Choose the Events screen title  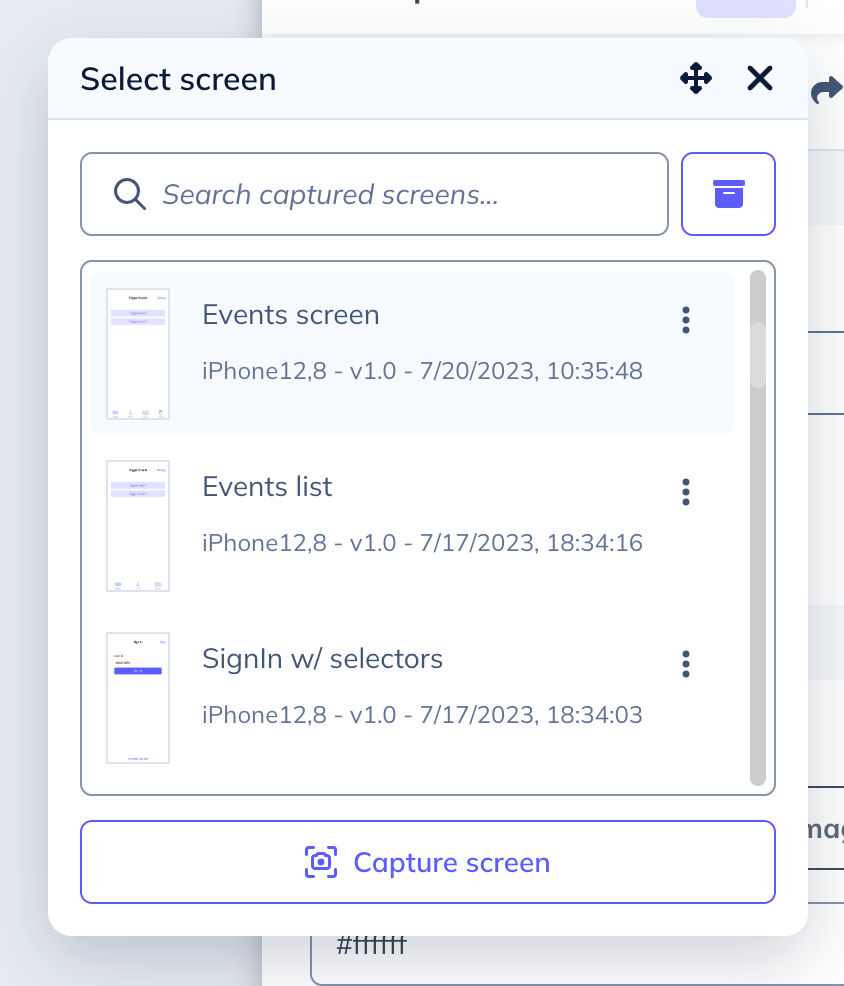291,315
